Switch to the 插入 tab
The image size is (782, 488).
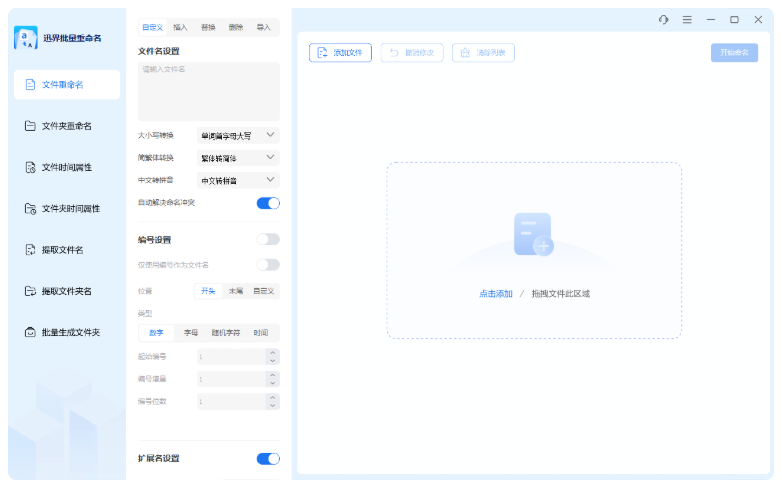point(180,27)
